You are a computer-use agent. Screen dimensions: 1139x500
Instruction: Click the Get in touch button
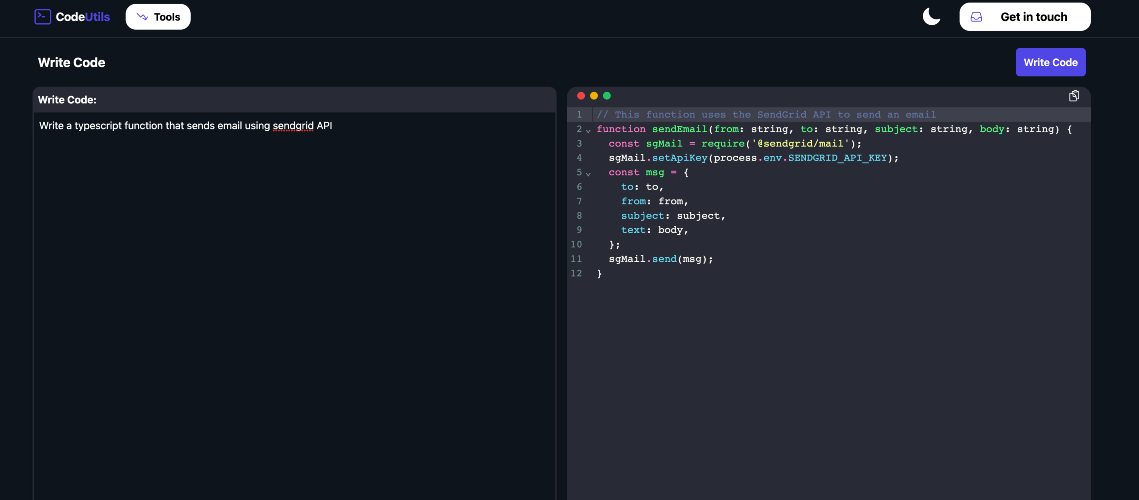1025,17
